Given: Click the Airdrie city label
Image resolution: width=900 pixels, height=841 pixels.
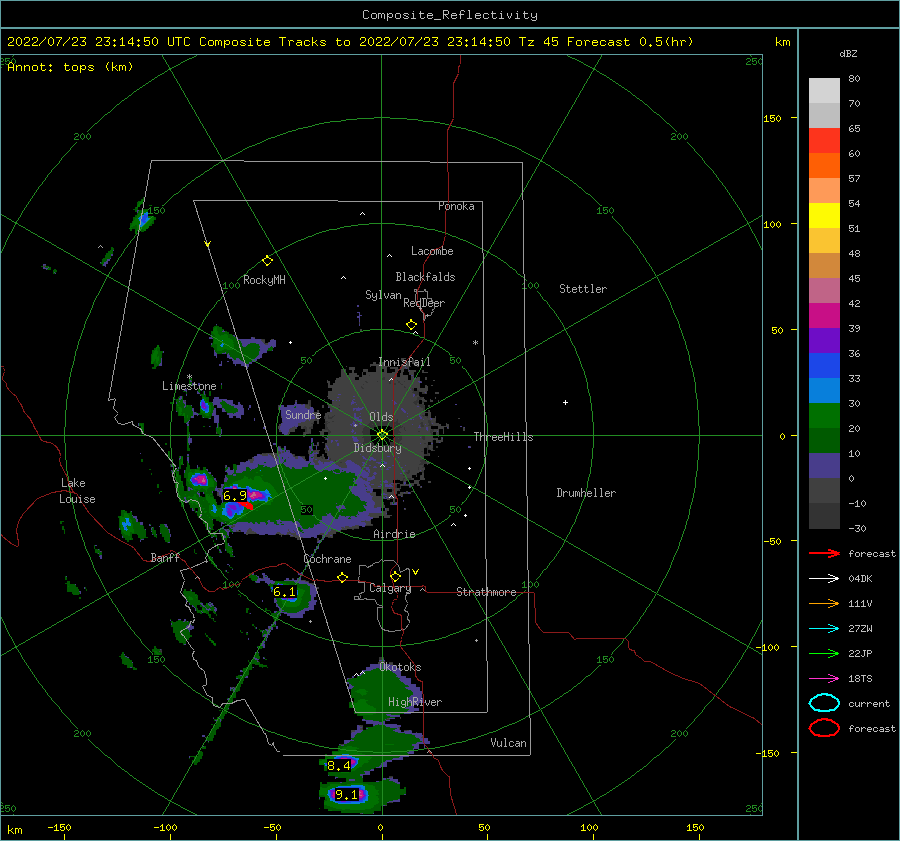Looking at the screenshot, I should (394, 534).
